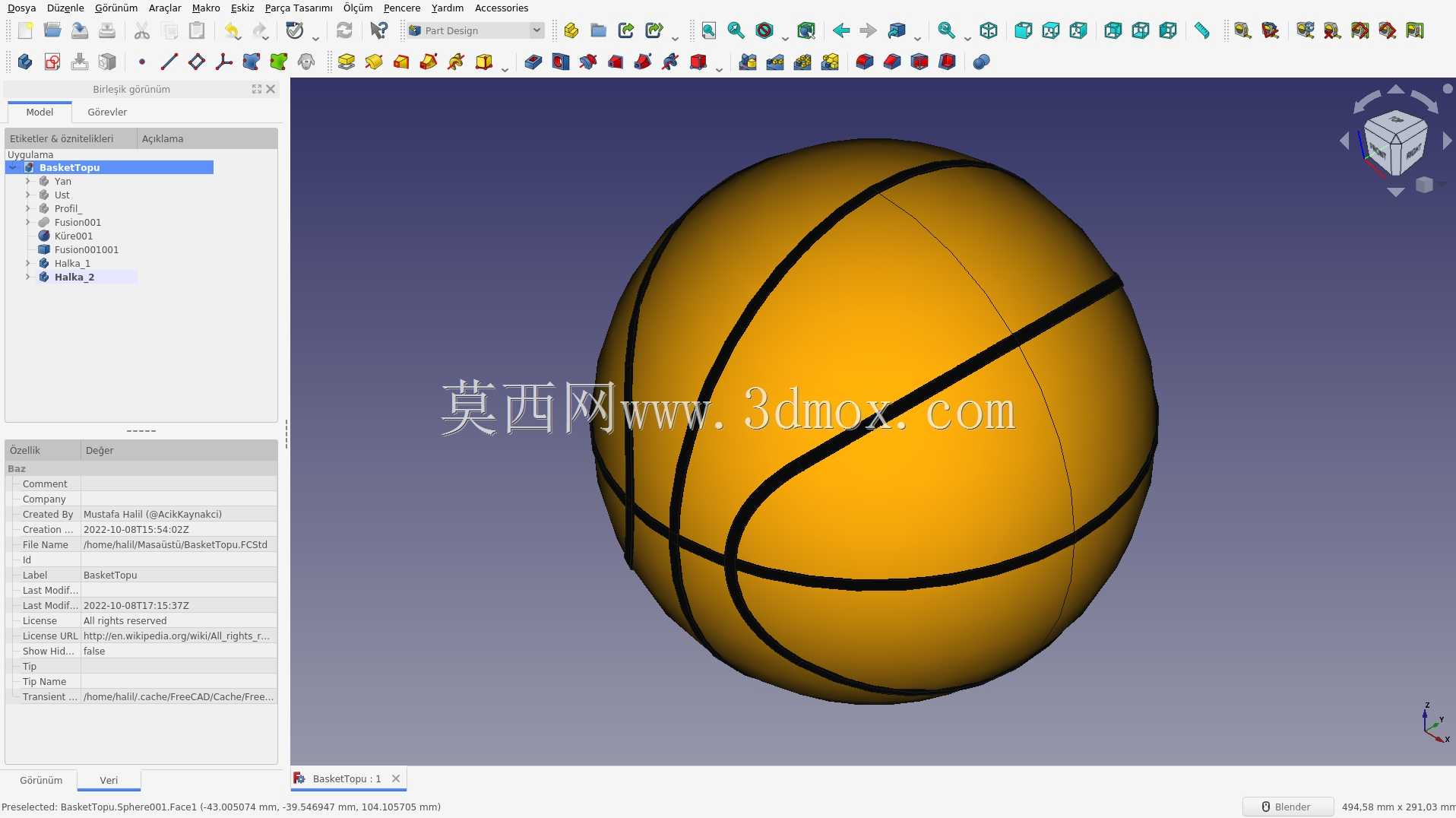This screenshot has width=1456, height=818.
Task: Click the Datum point icon
Action: 141,62
